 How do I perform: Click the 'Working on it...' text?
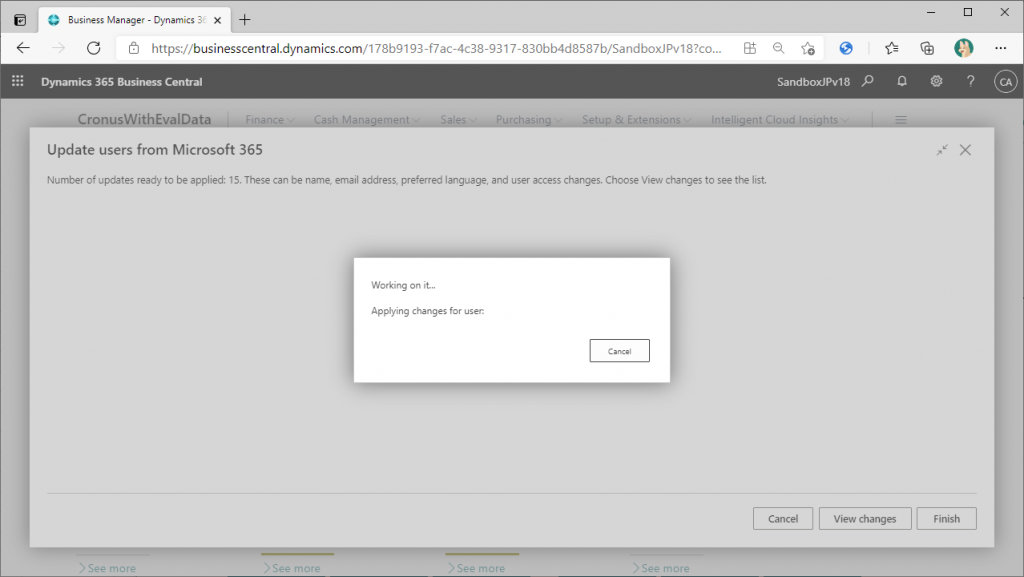pyautogui.click(x=403, y=285)
